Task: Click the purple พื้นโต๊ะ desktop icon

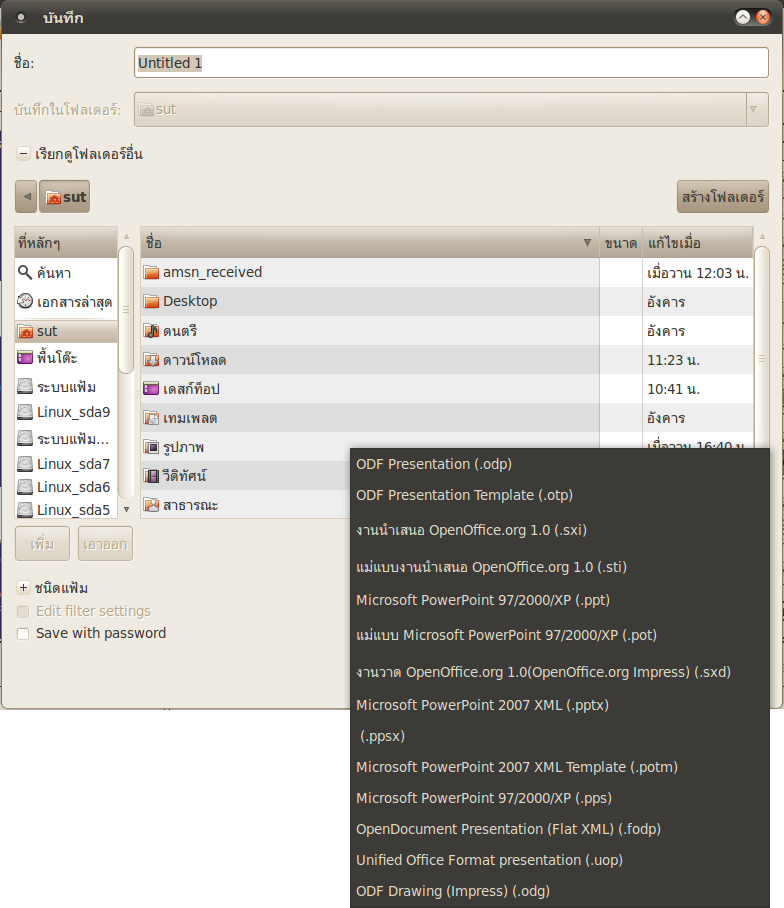Action: [x=25, y=357]
